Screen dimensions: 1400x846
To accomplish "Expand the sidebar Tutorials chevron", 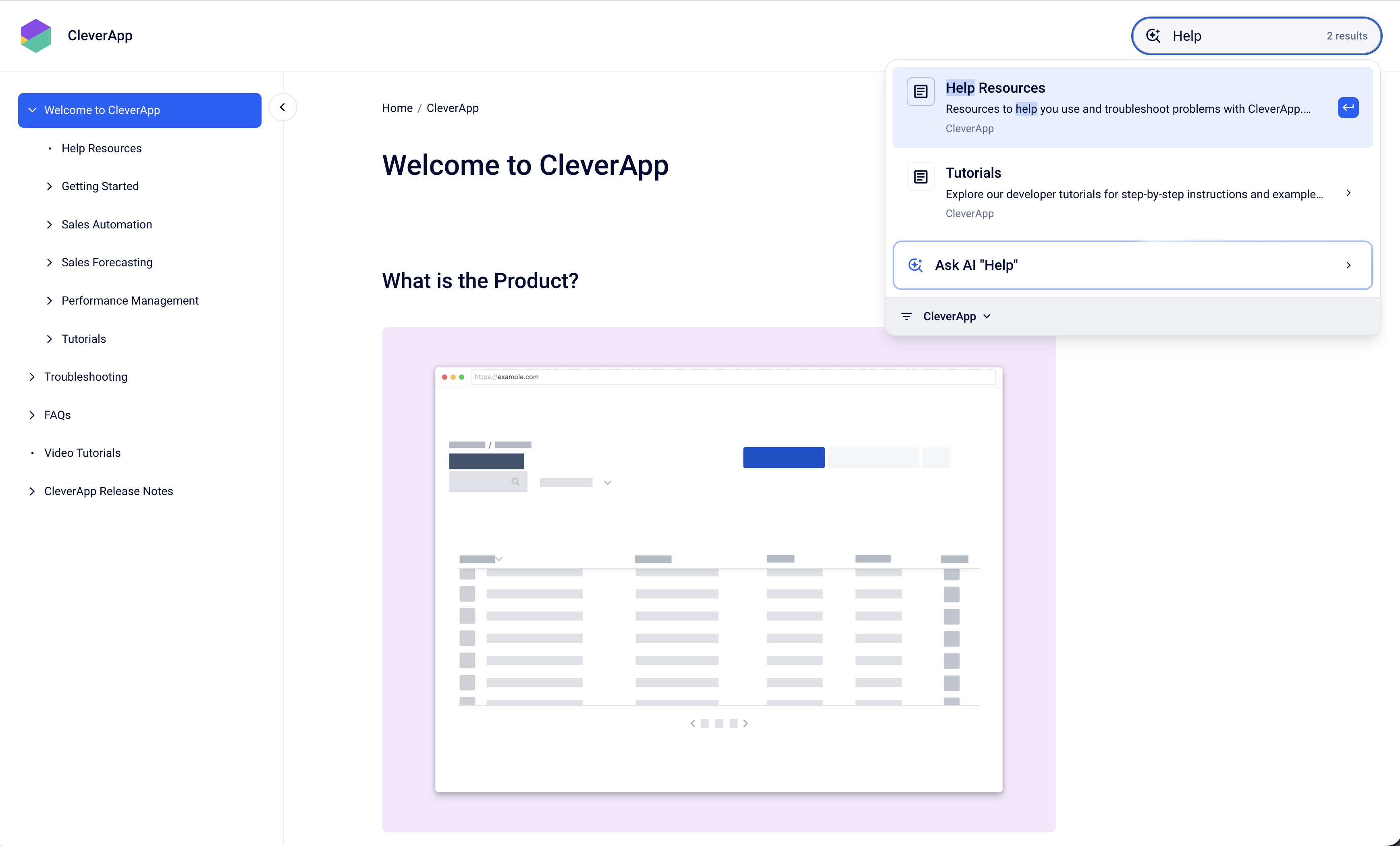I will point(50,339).
